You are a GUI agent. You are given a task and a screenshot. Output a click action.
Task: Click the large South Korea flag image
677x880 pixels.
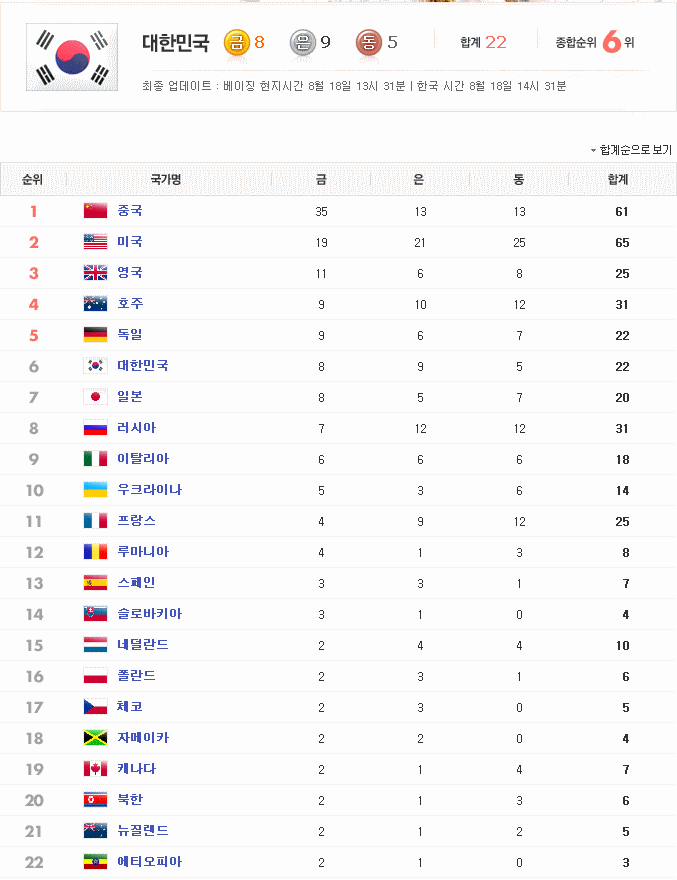pos(72,57)
